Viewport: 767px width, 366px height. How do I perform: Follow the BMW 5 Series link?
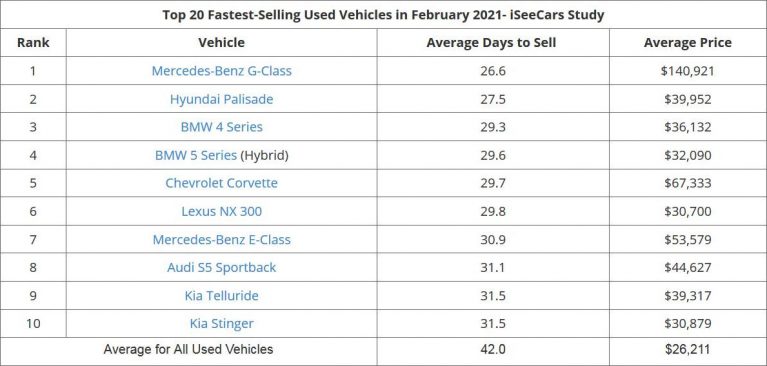pos(196,156)
